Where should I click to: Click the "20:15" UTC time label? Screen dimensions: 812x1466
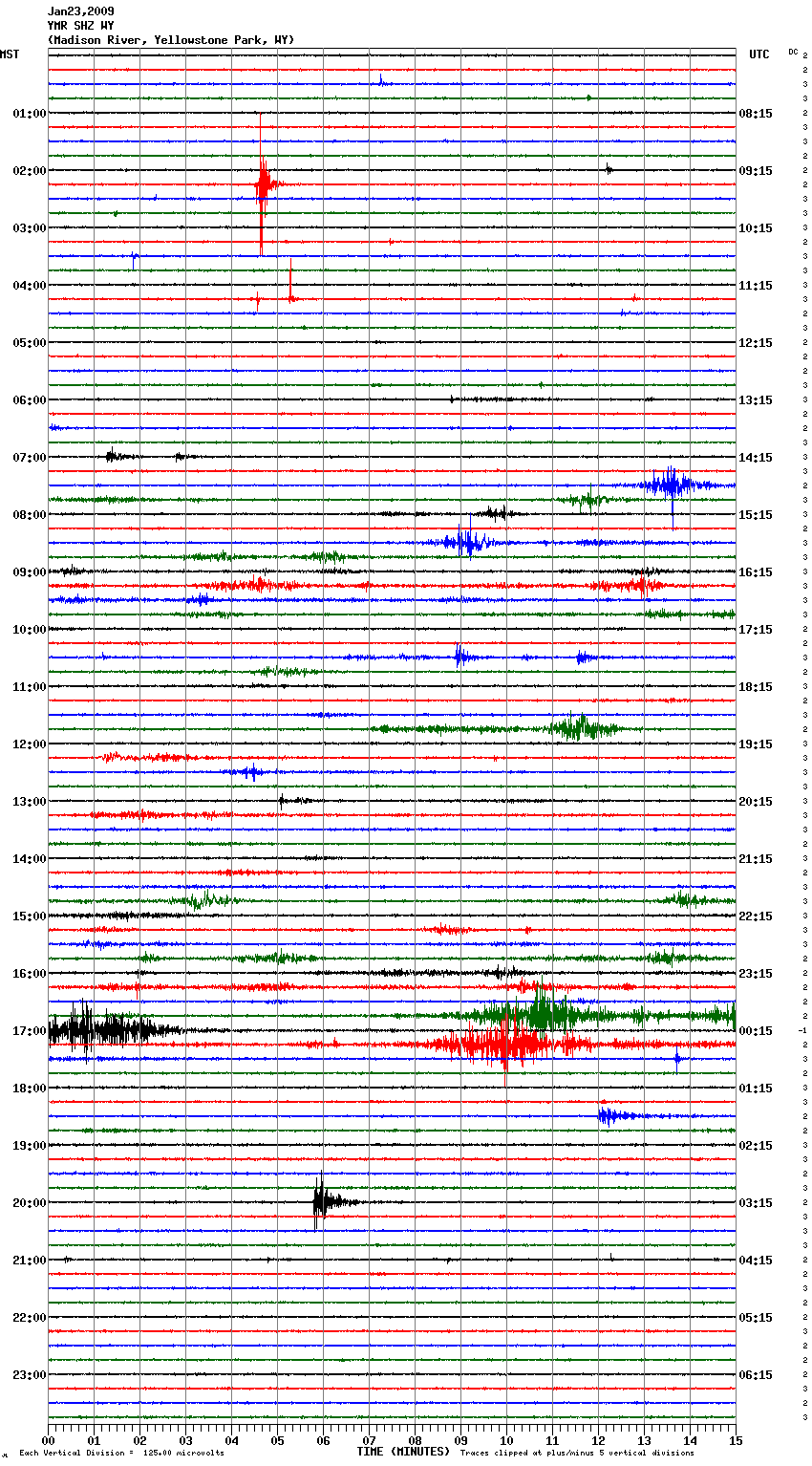[x=756, y=802]
